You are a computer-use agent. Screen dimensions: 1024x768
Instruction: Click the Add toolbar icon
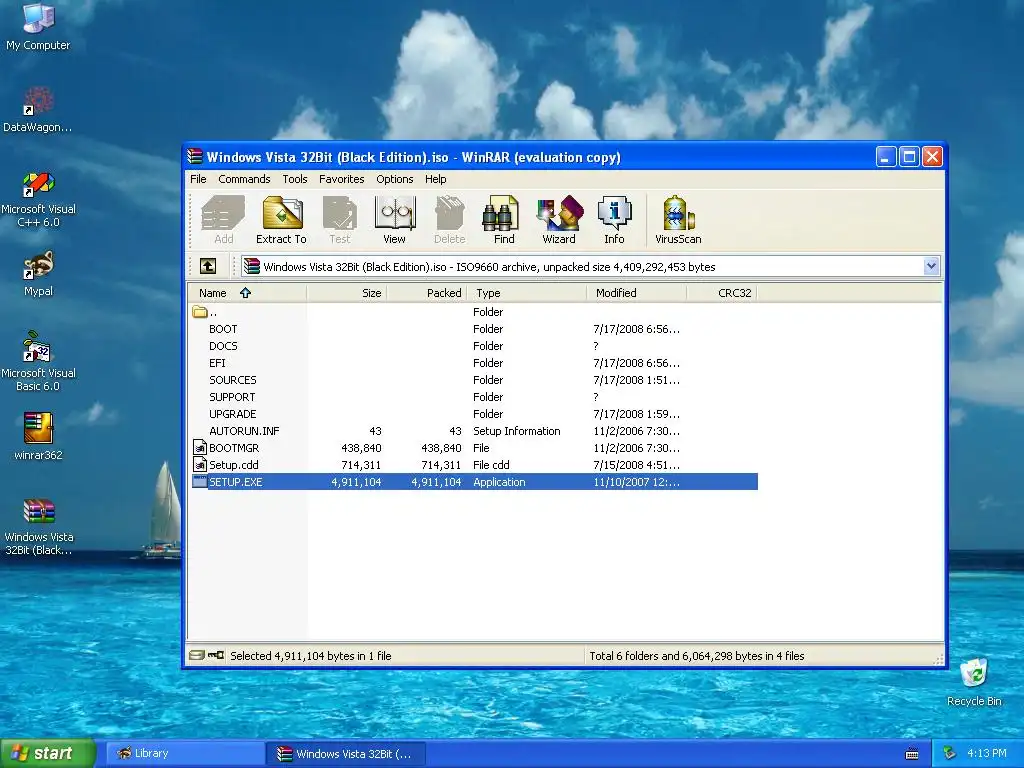[x=223, y=219]
